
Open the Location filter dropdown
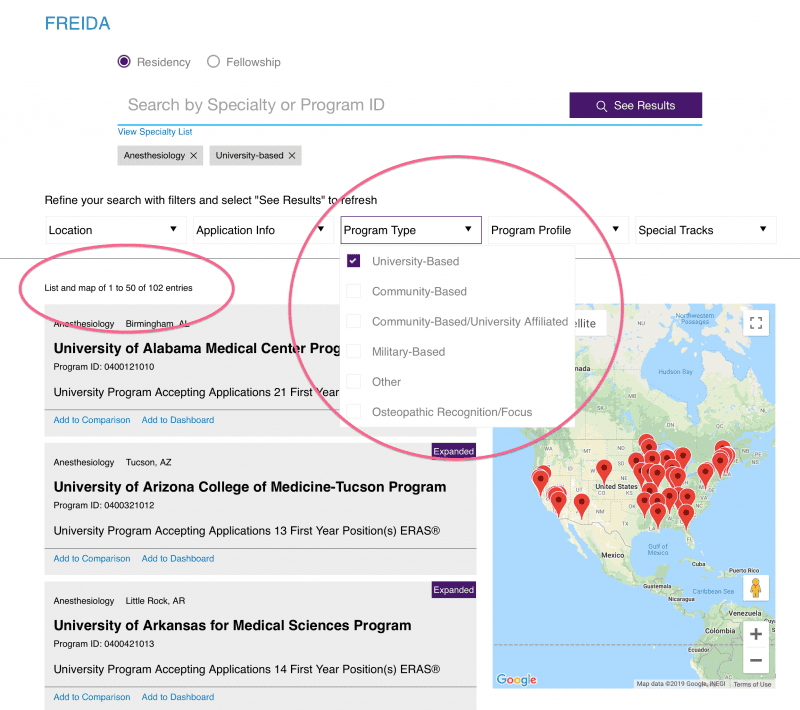[116, 230]
